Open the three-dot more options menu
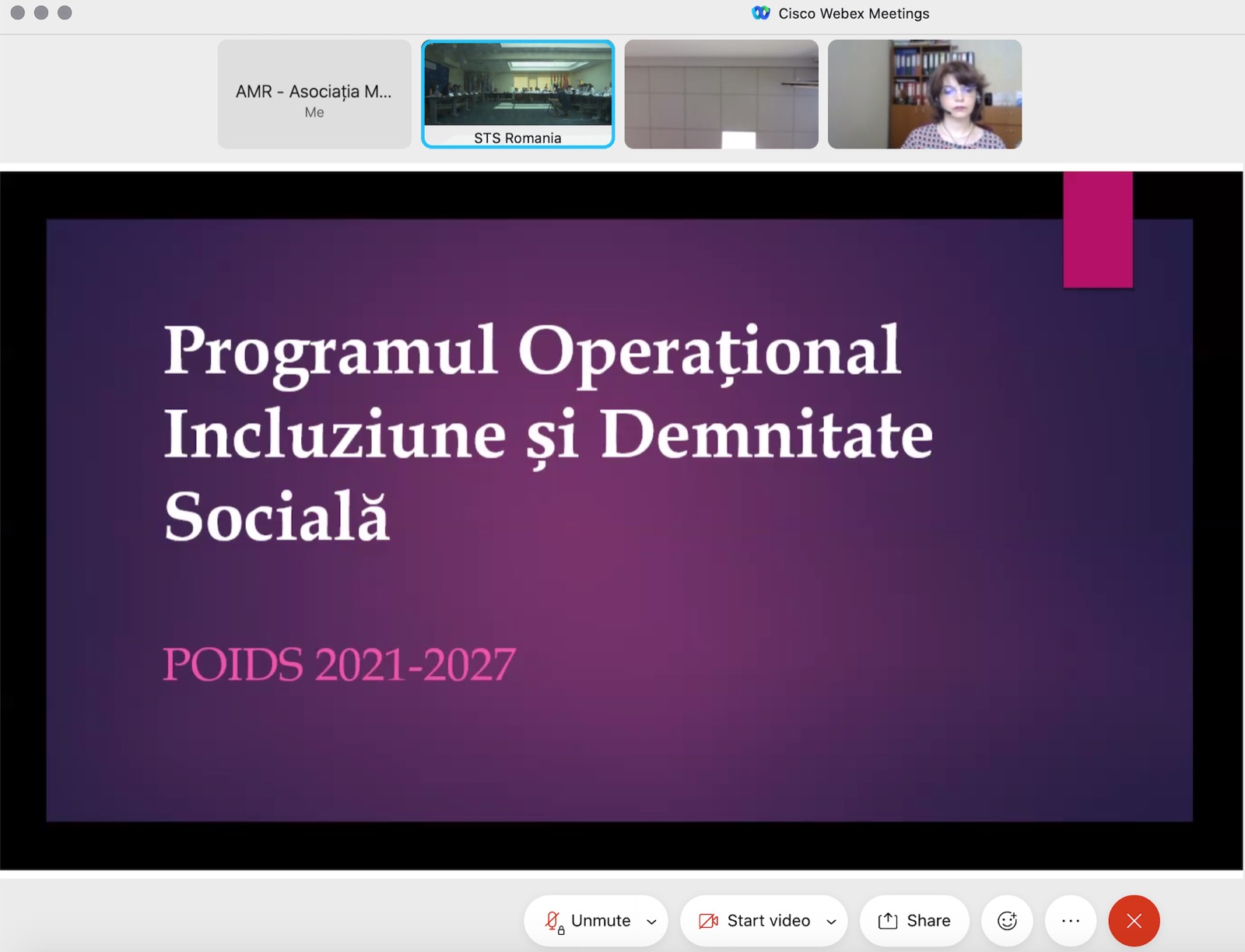This screenshot has height=952, width=1245. (1071, 921)
